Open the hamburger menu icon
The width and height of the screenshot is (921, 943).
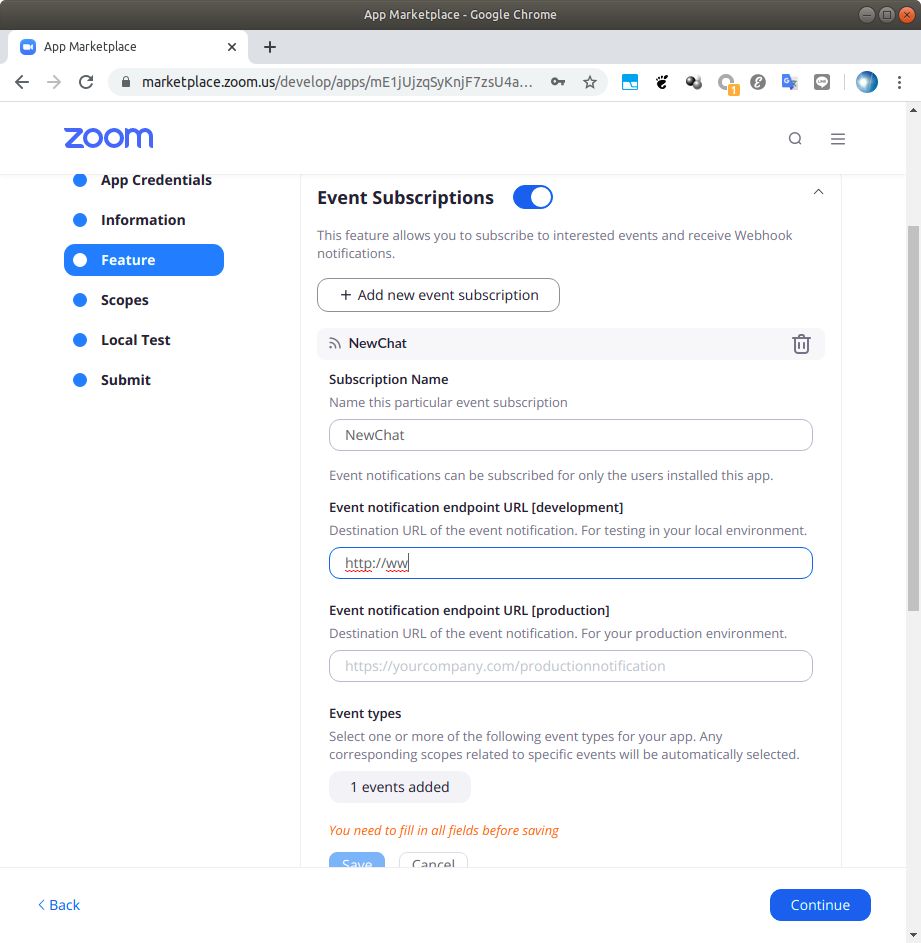point(837,139)
